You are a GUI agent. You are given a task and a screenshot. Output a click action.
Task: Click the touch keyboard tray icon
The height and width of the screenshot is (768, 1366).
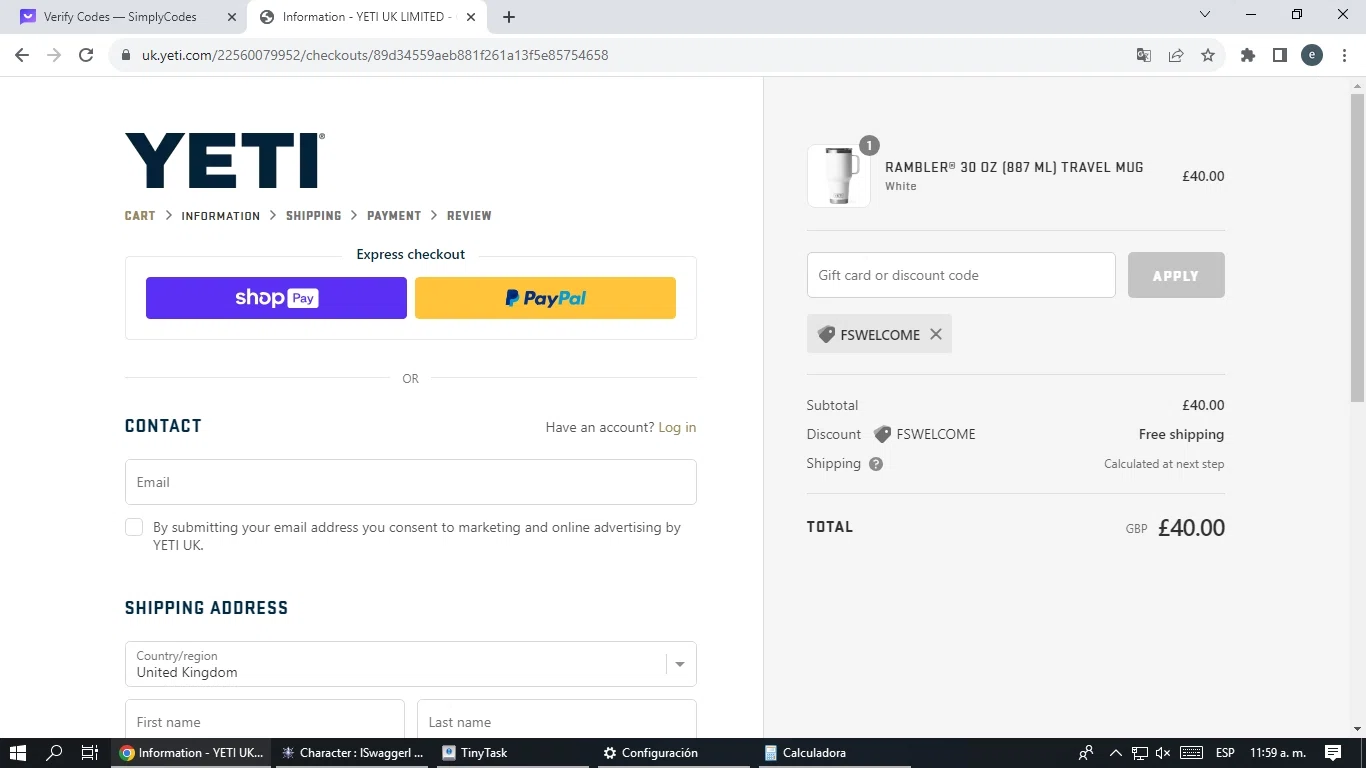(1191, 753)
